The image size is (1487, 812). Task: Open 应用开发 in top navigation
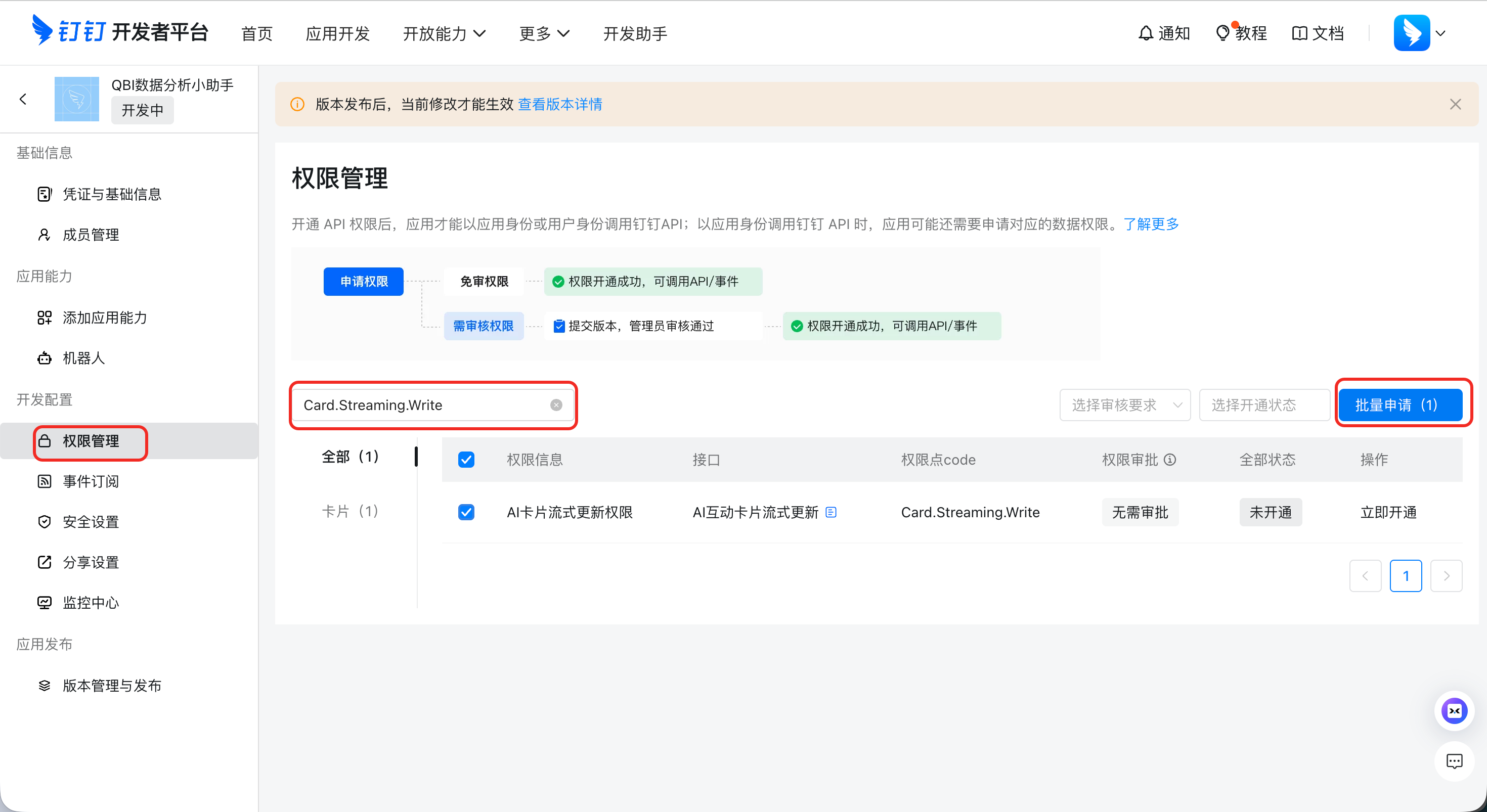coord(338,33)
